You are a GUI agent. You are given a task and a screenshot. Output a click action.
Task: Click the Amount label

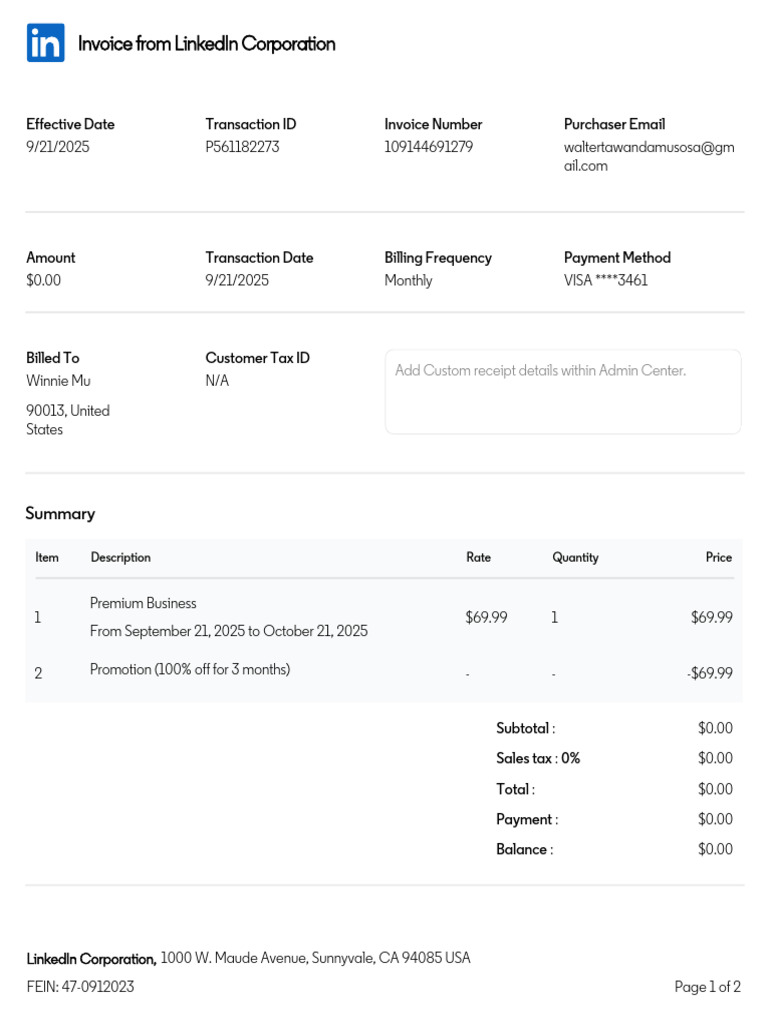coord(50,257)
